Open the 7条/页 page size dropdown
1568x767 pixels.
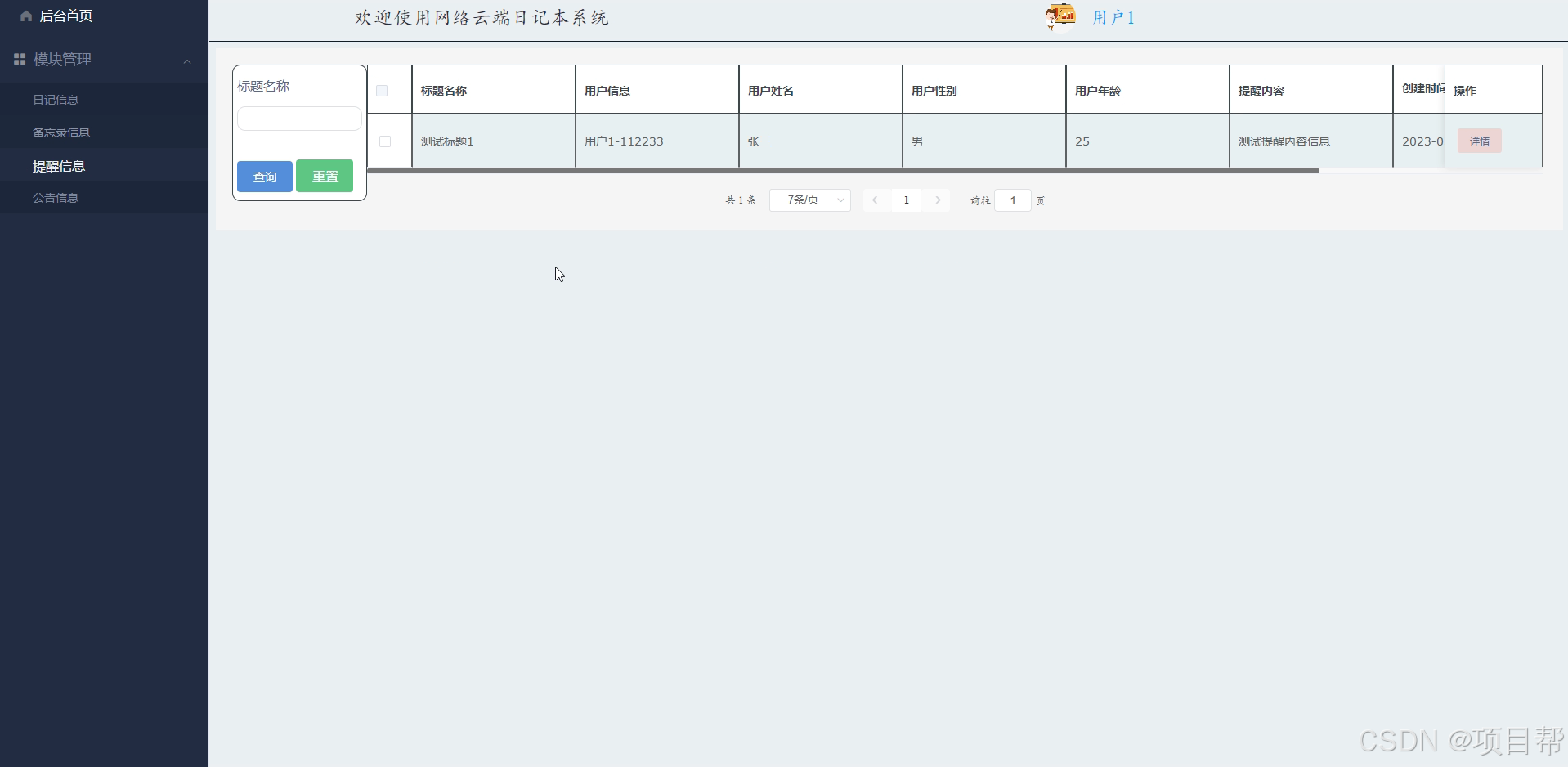[x=810, y=200]
